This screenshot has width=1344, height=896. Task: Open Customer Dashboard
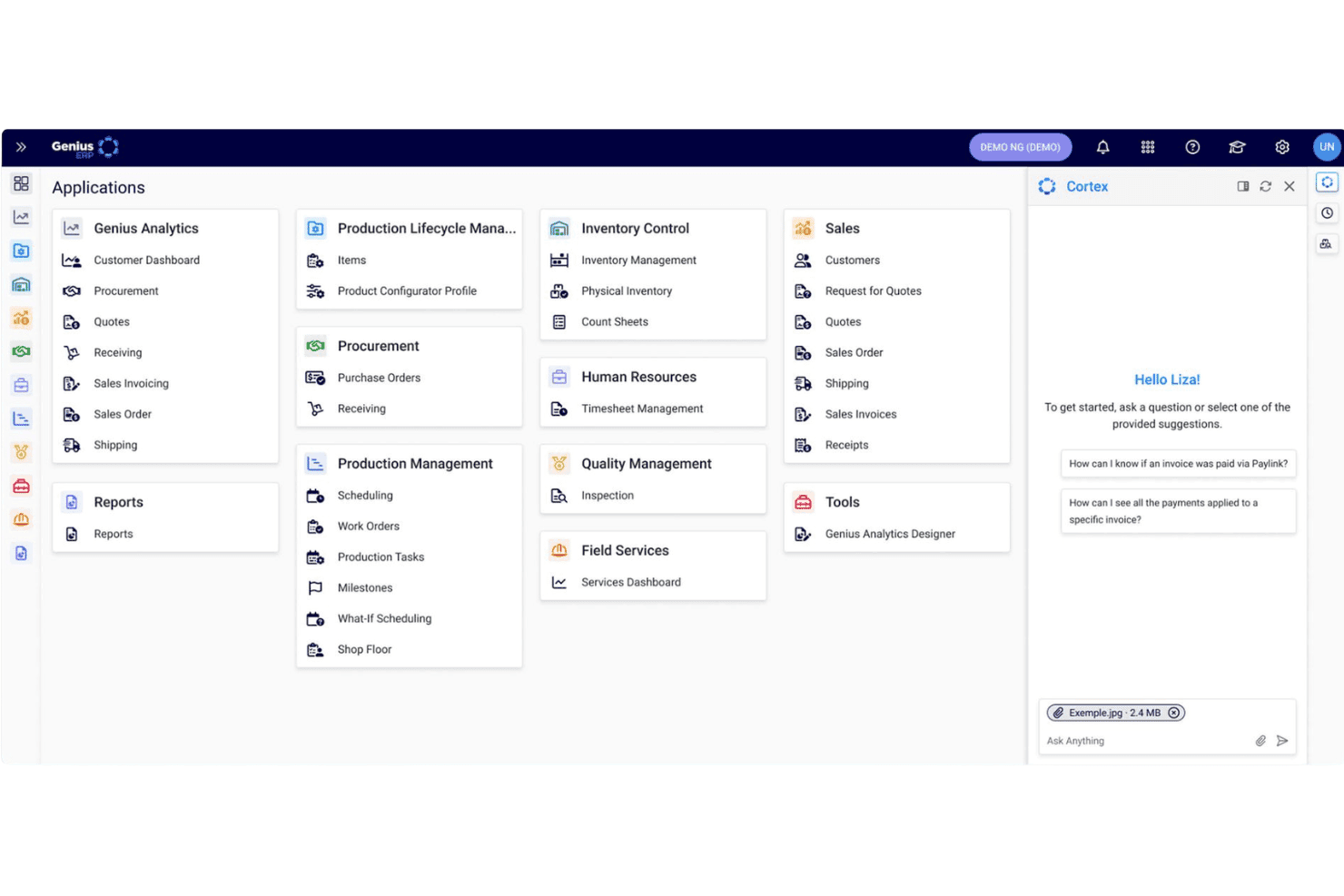tap(146, 261)
